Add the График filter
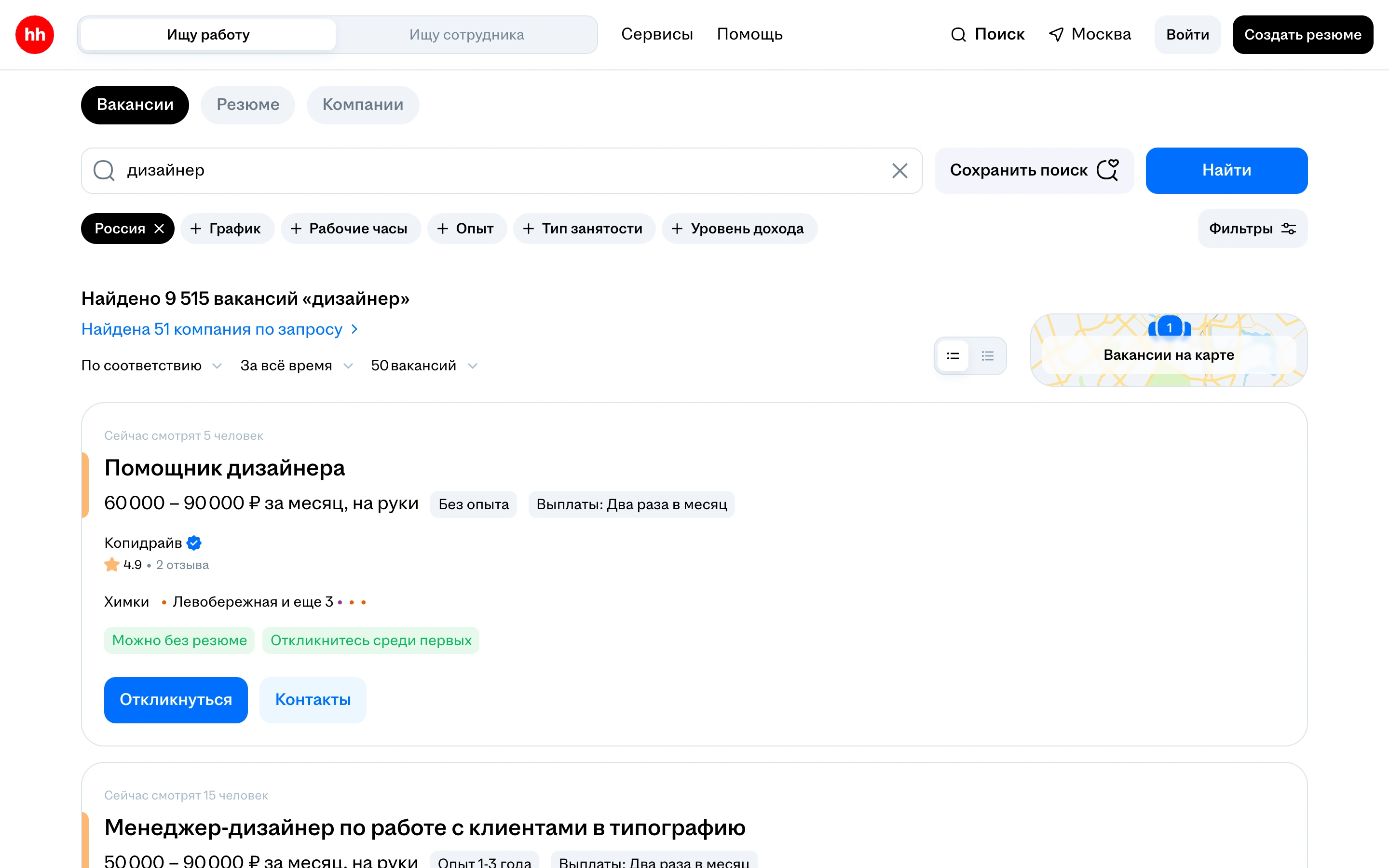The height and width of the screenshot is (868, 1389). 227,229
